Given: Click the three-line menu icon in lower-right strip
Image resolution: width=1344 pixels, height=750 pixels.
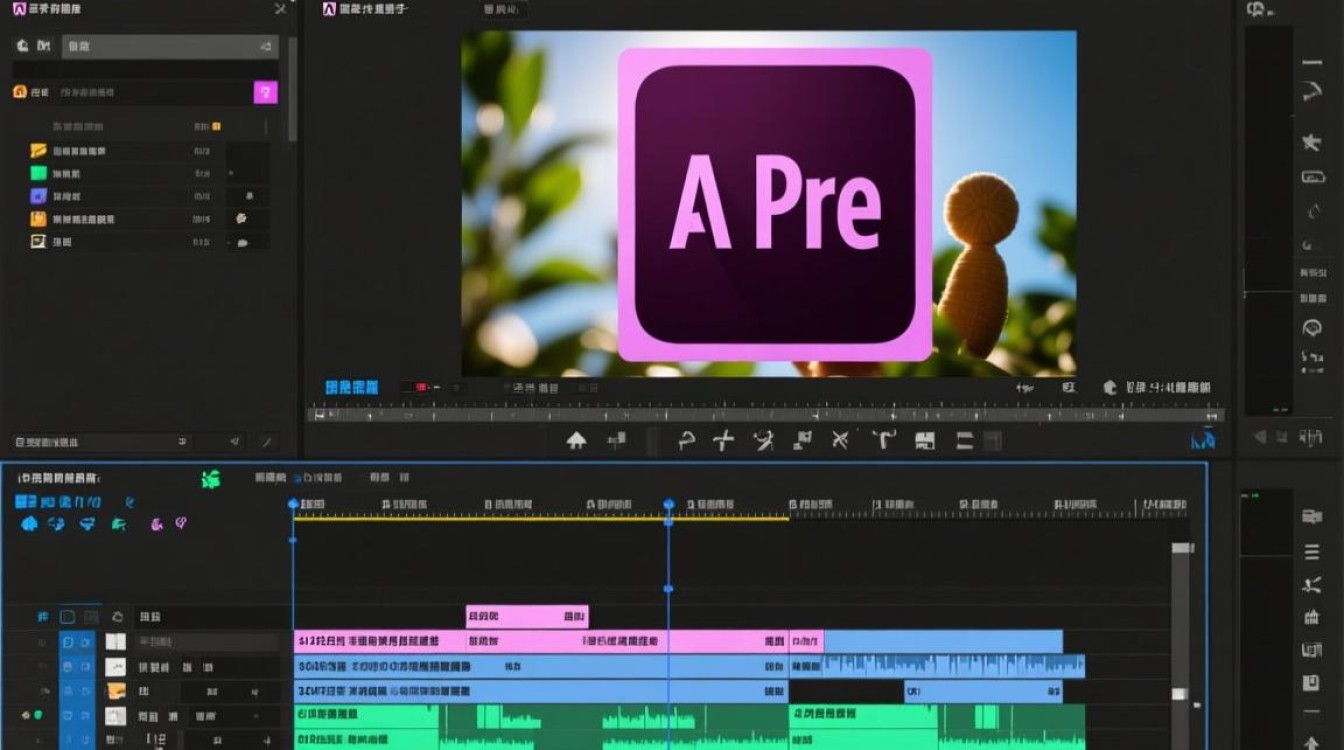Looking at the screenshot, I should pyautogui.click(x=1311, y=553).
